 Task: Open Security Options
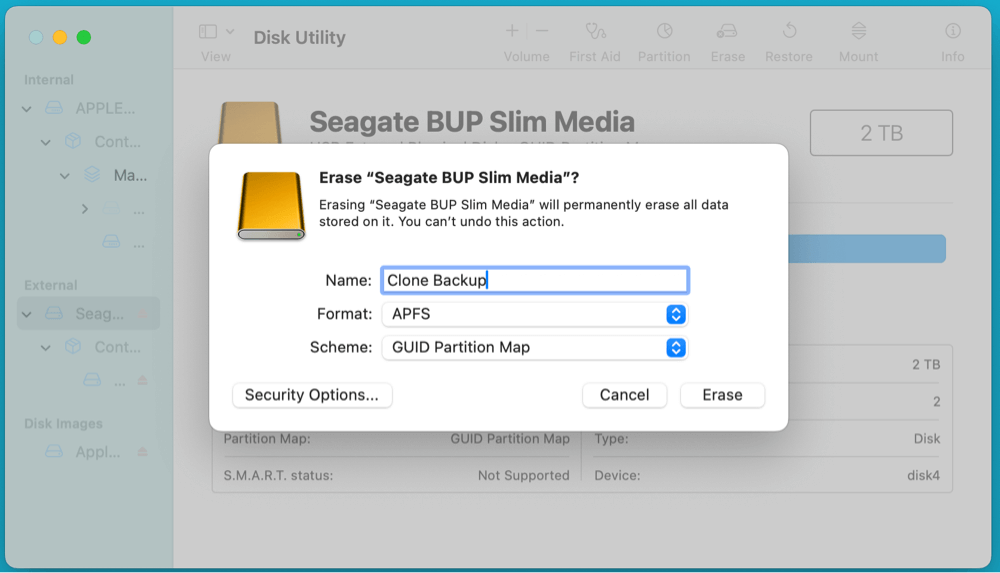312,395
